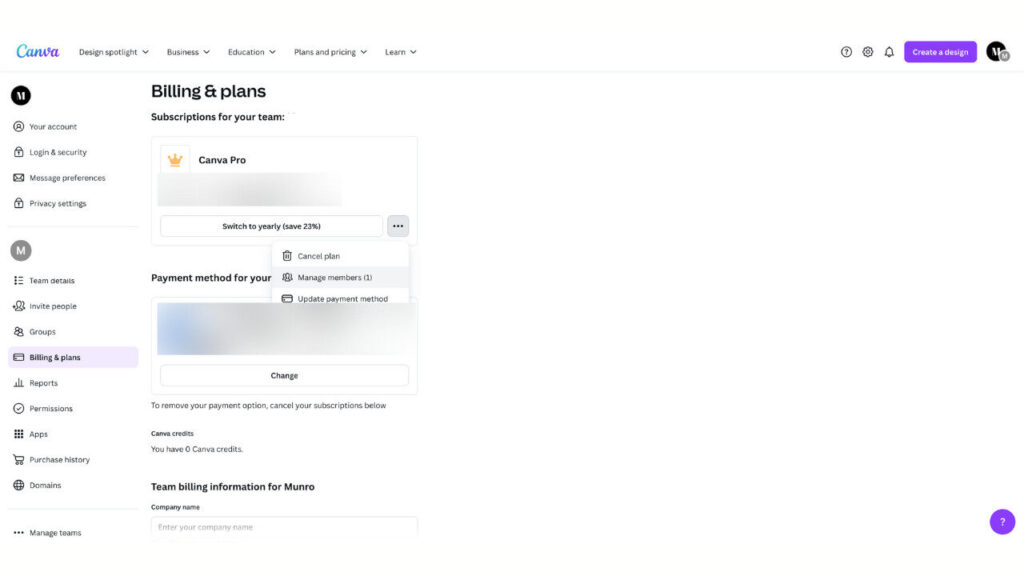
Task: Click the Billing & plans card icon
Action: [19, 357]
